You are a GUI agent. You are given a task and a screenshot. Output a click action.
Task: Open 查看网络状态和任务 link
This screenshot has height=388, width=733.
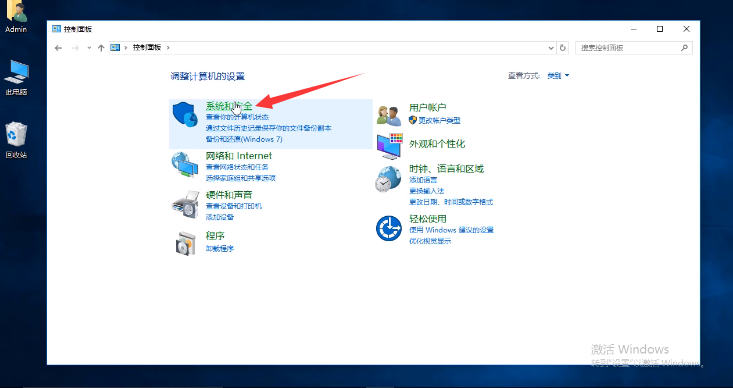(x=237, y=167)
